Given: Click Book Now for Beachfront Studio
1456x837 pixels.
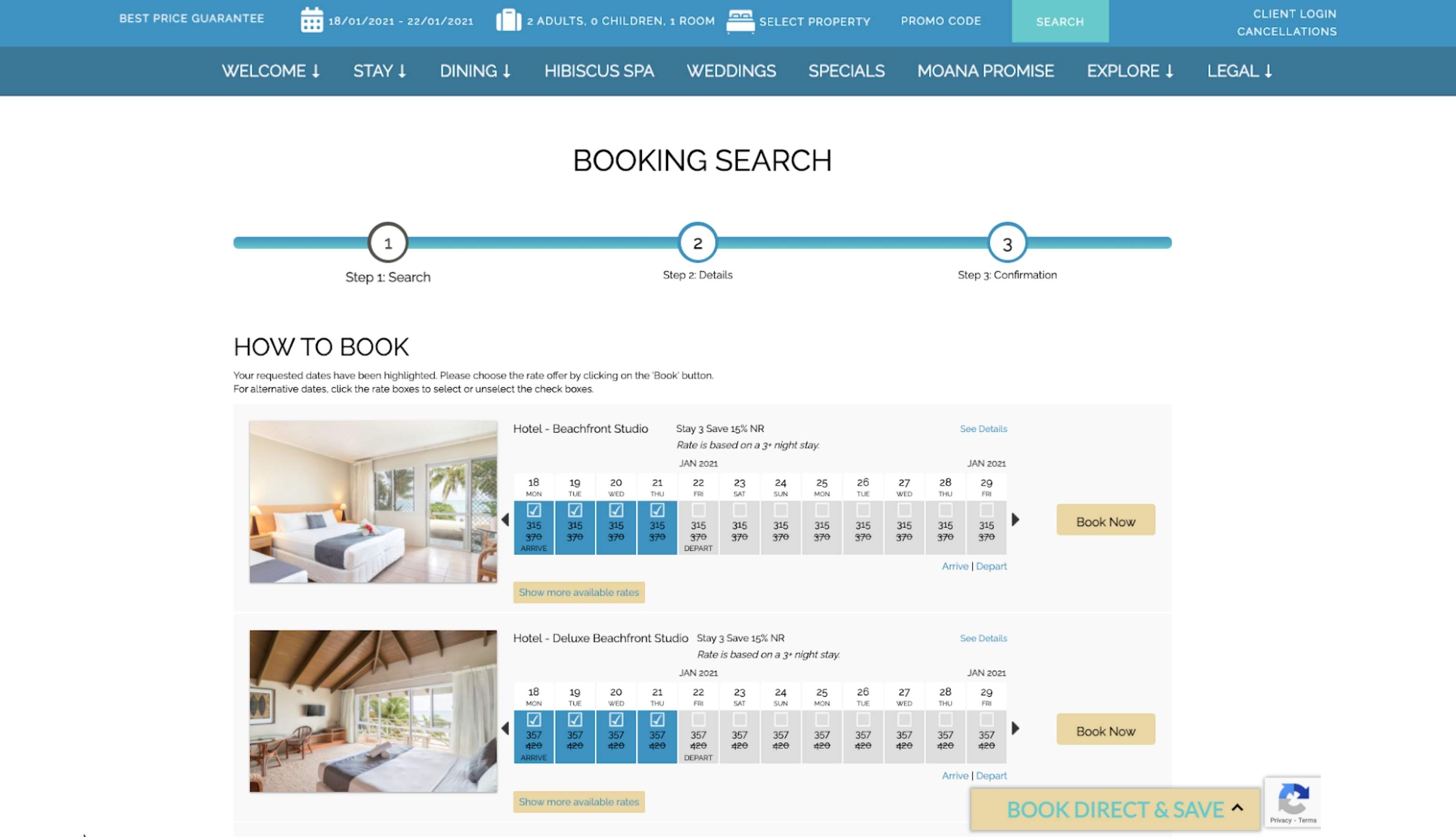Looking at the screenshot, I should pyautogui.click(x=1105, y=521).
